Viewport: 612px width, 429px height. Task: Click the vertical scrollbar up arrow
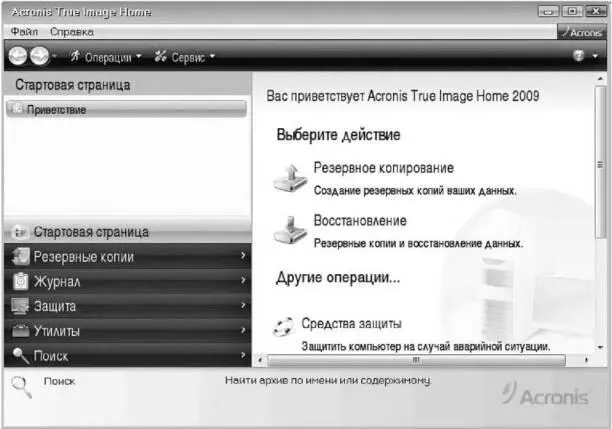600,79
